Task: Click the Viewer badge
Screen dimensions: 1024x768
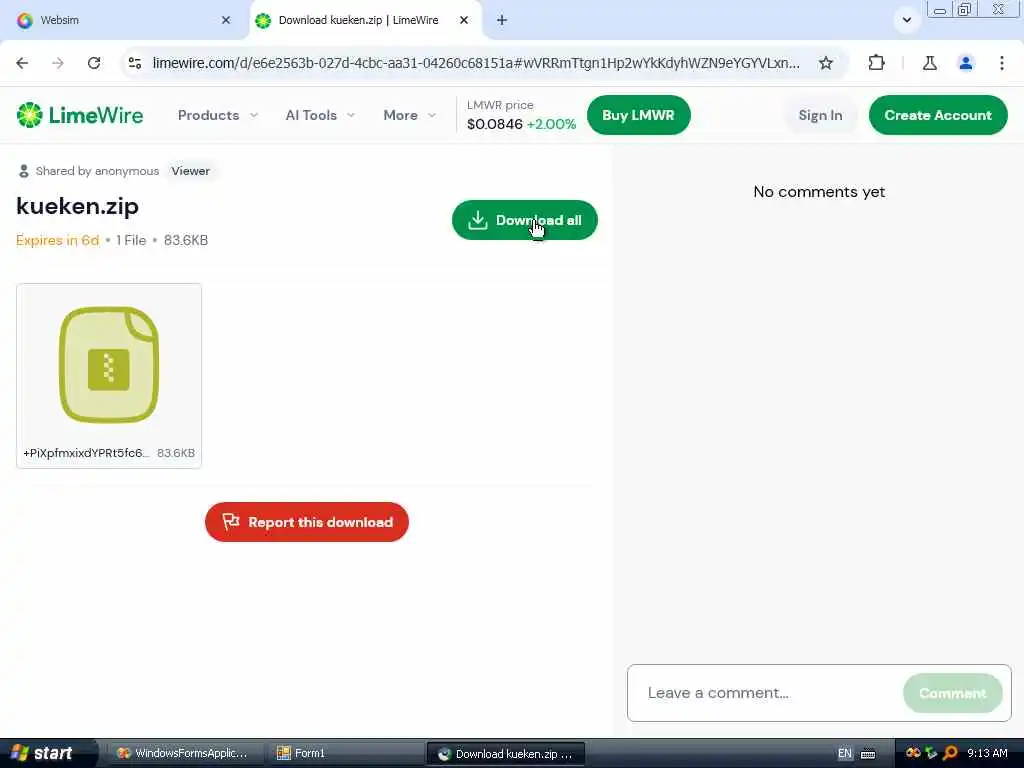Action: click(191, 171)
